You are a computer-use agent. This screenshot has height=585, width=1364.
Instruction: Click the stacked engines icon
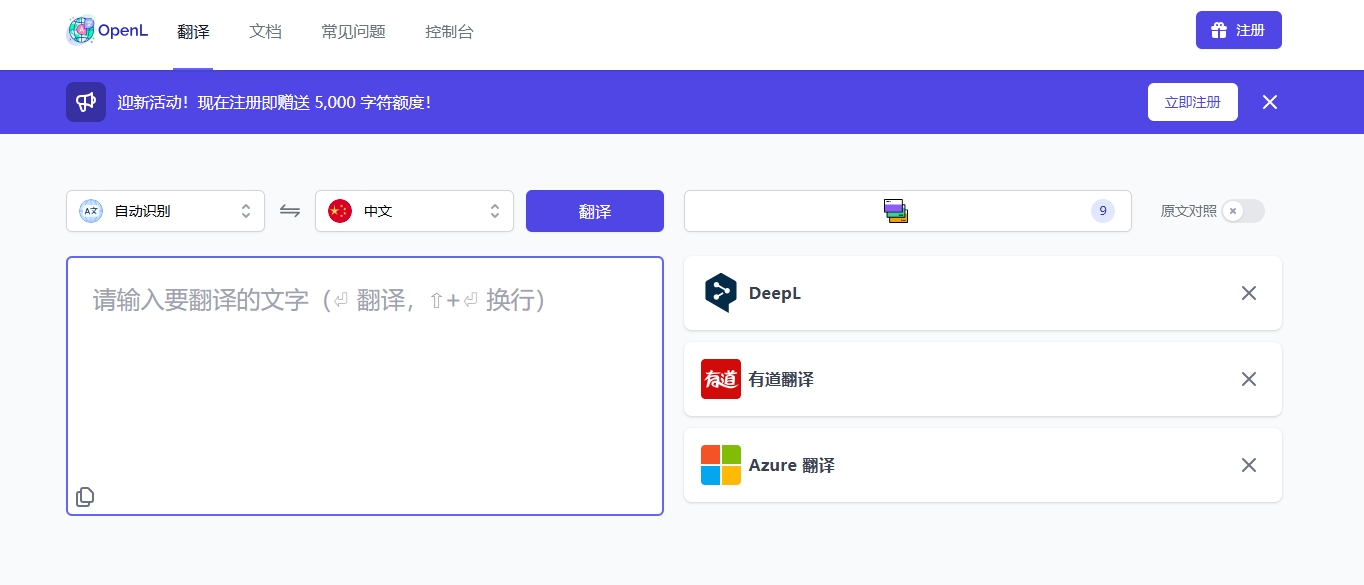[x=896, y=211]
